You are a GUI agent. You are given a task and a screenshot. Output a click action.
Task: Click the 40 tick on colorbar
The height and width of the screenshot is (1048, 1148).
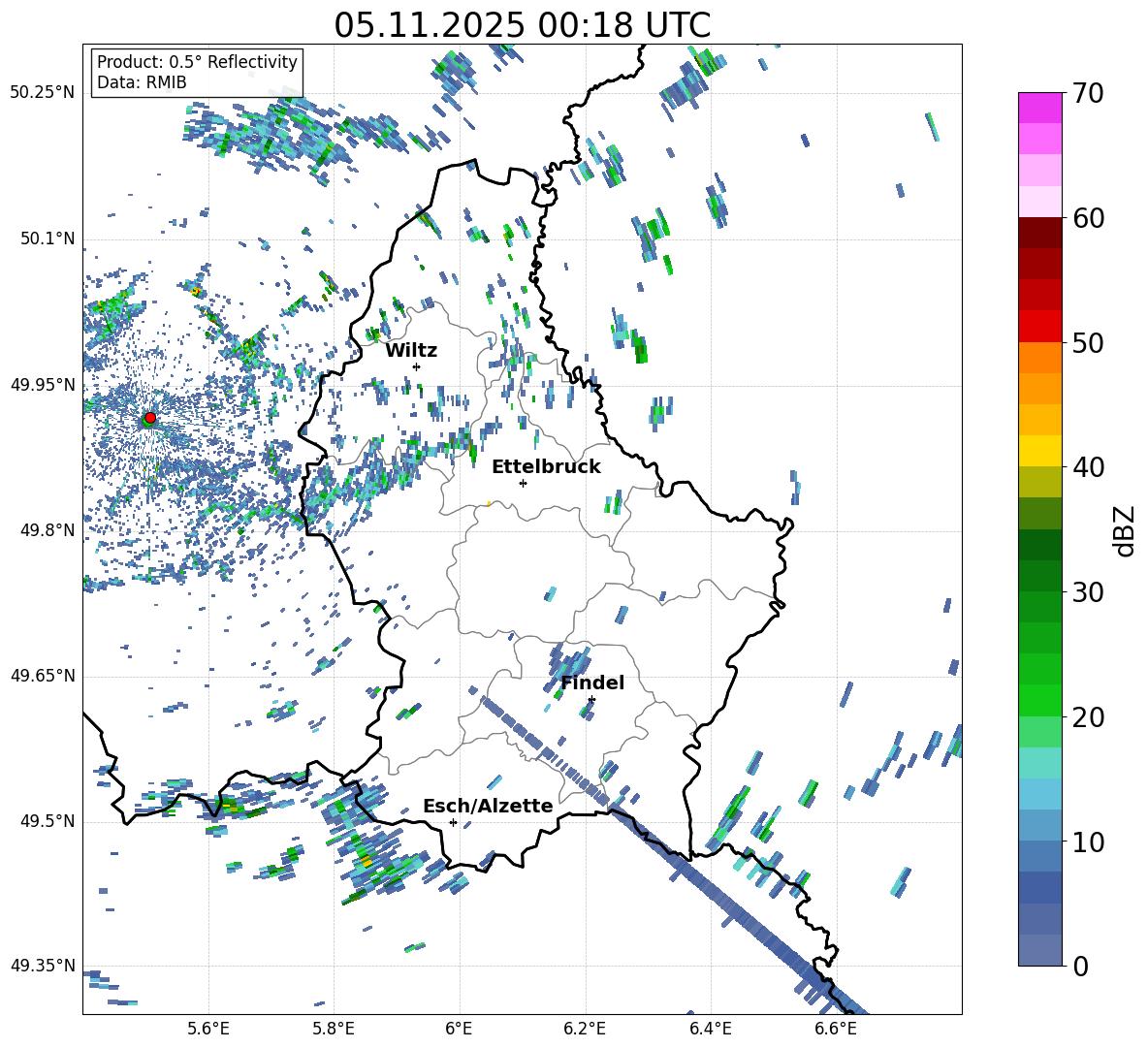(1087, 467)
